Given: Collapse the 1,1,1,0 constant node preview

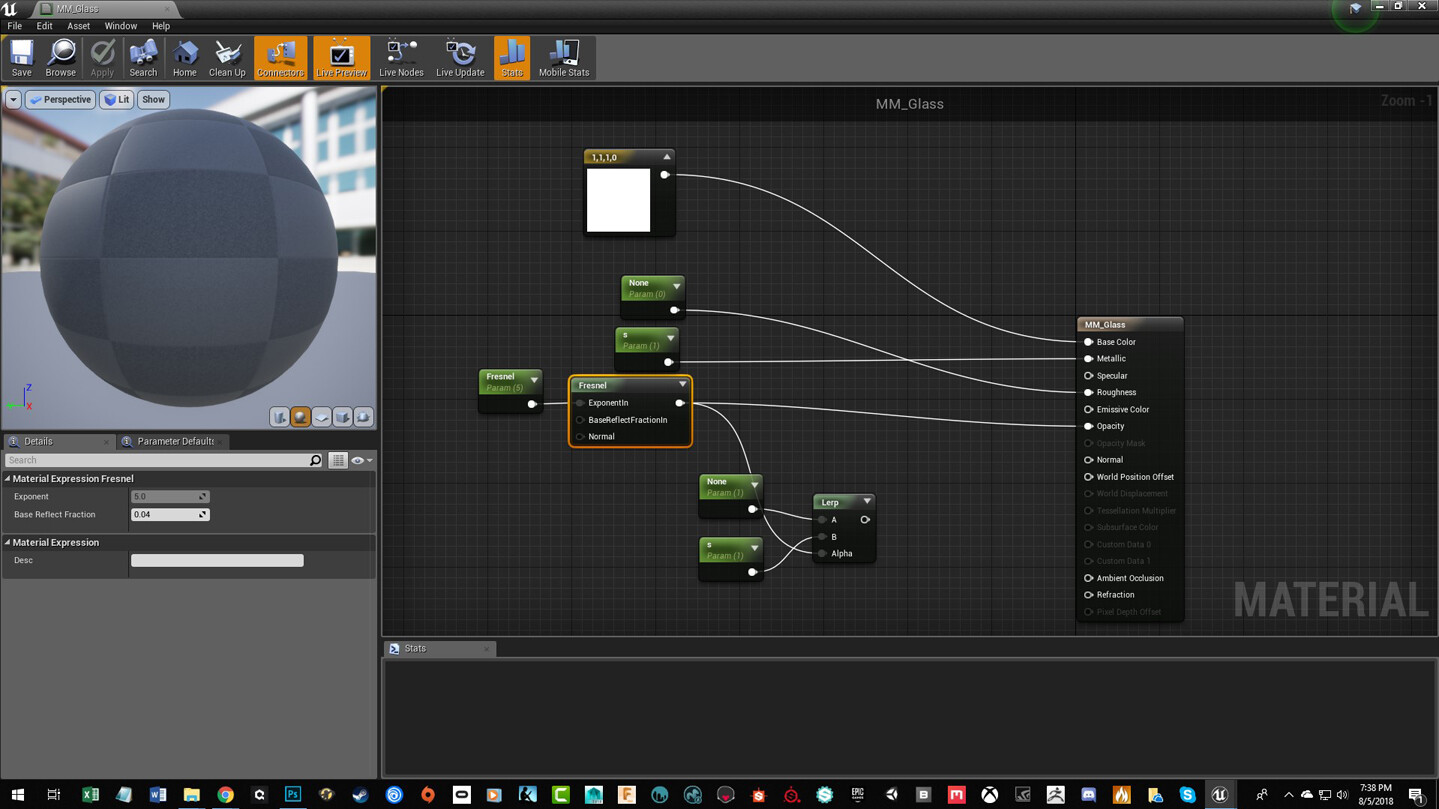Looking at the screenshot, I should tap(666, 157).
